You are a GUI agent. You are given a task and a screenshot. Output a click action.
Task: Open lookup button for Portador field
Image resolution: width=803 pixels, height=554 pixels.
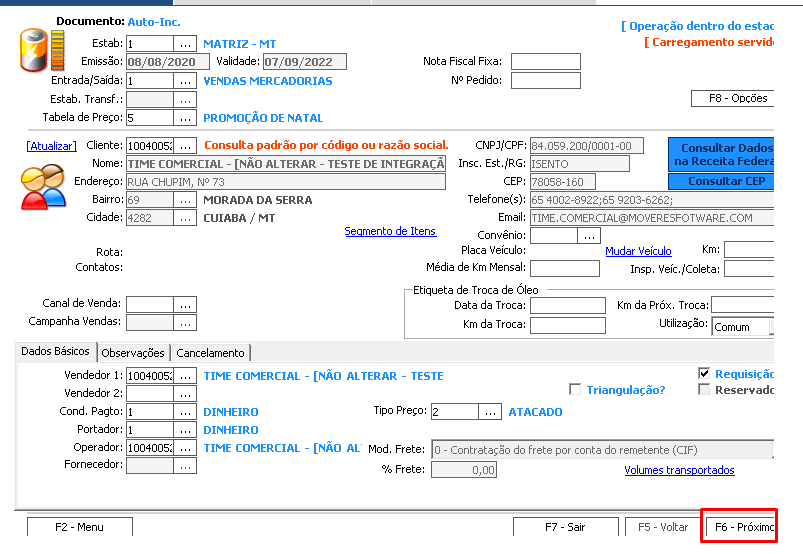tap(185, 430)
